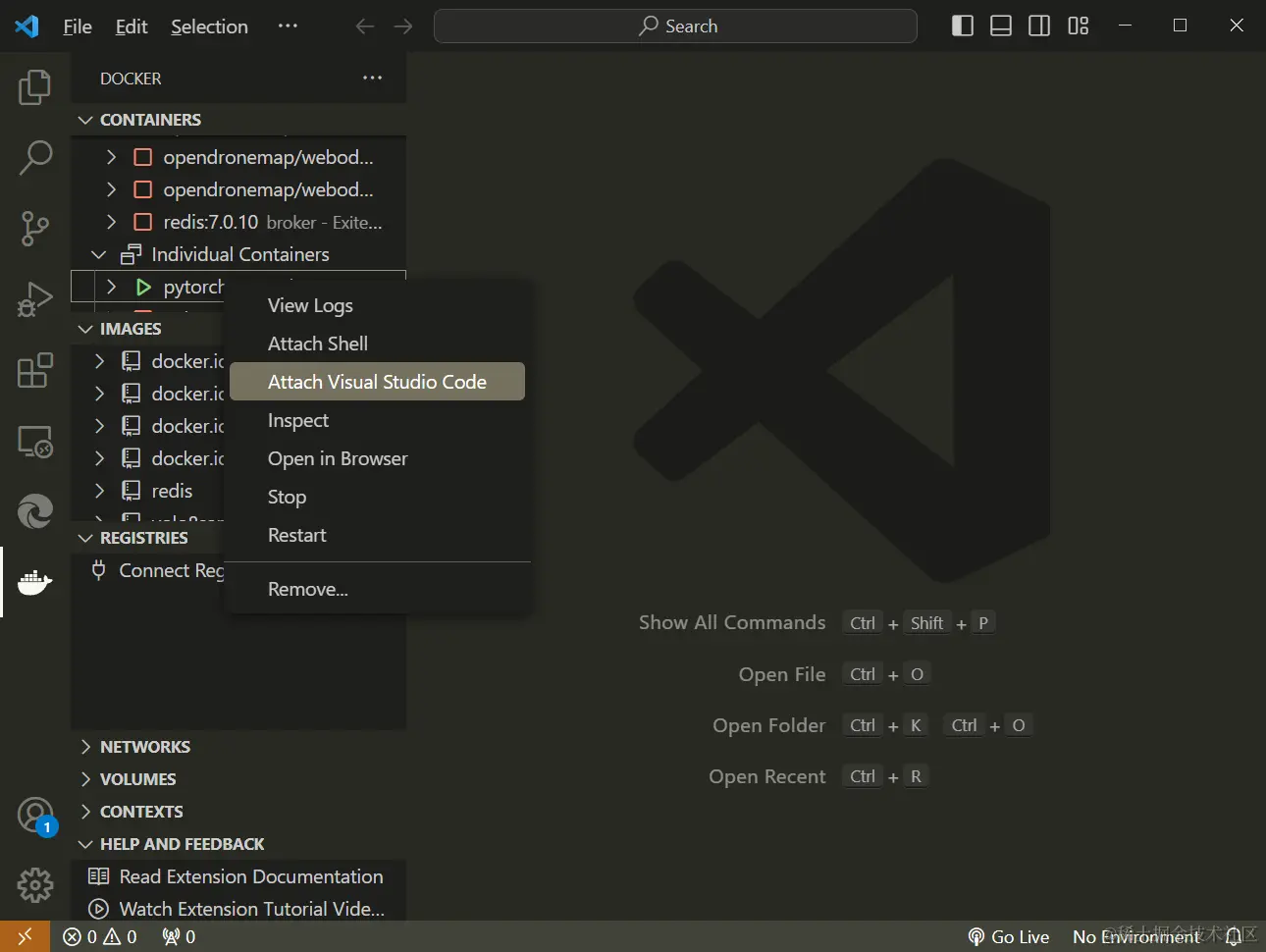Collapse Individual Containers group chevron
The image size is (1266, 952).
(x=98, y=254)
